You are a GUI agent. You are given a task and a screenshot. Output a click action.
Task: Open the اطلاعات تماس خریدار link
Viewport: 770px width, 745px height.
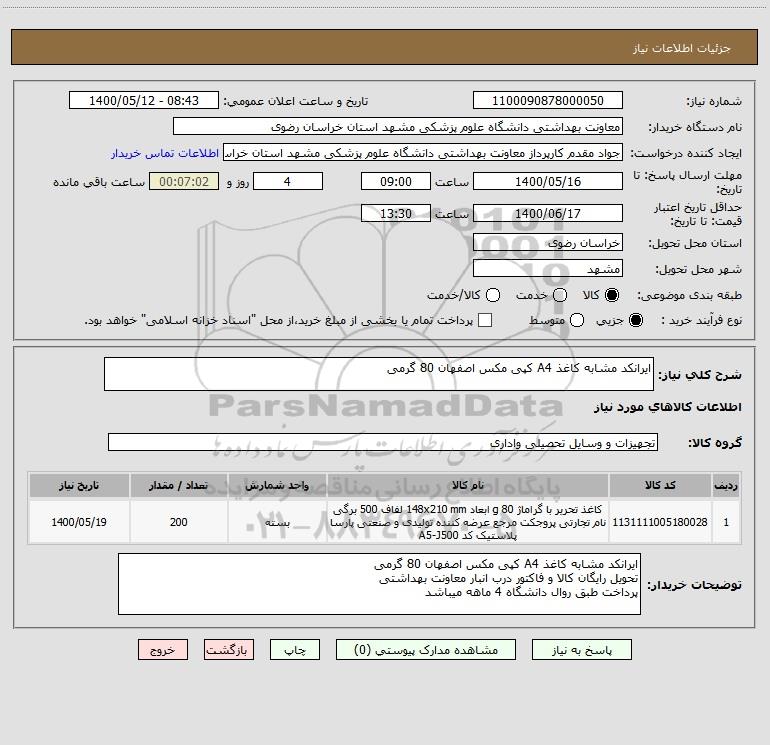coord(165,153)
